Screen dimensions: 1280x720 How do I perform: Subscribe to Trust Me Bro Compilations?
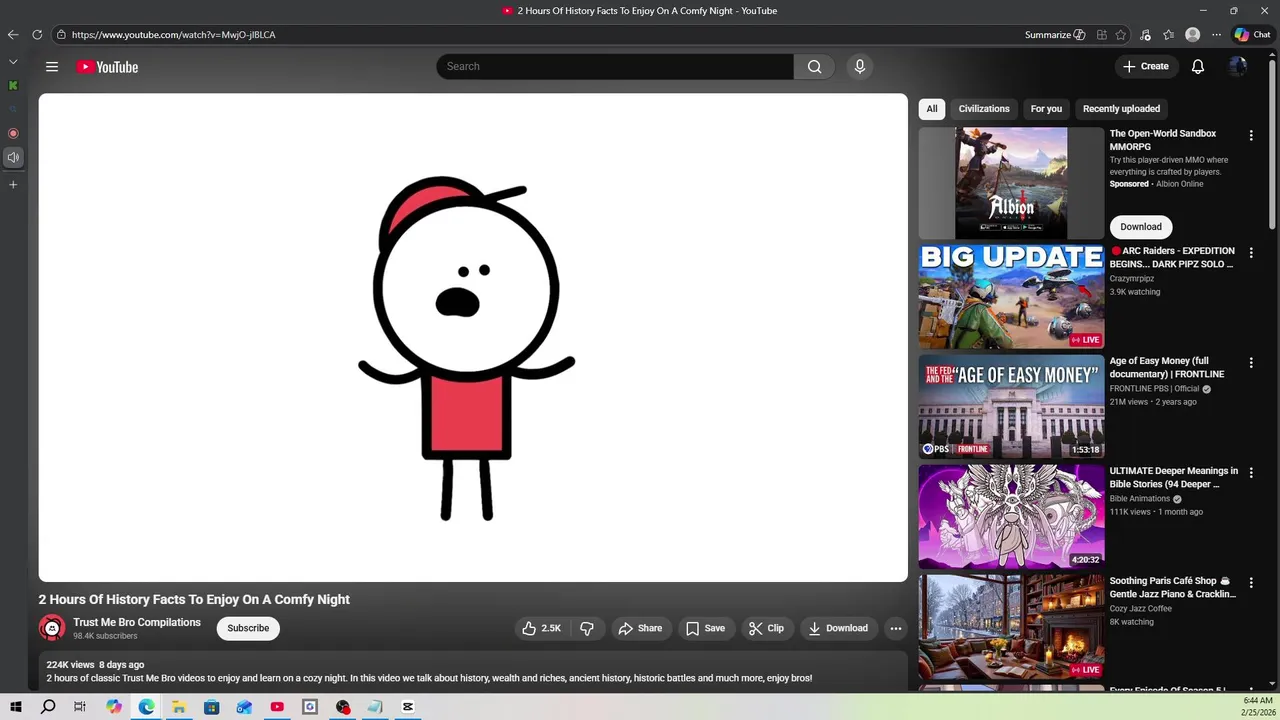coord(248,628)
